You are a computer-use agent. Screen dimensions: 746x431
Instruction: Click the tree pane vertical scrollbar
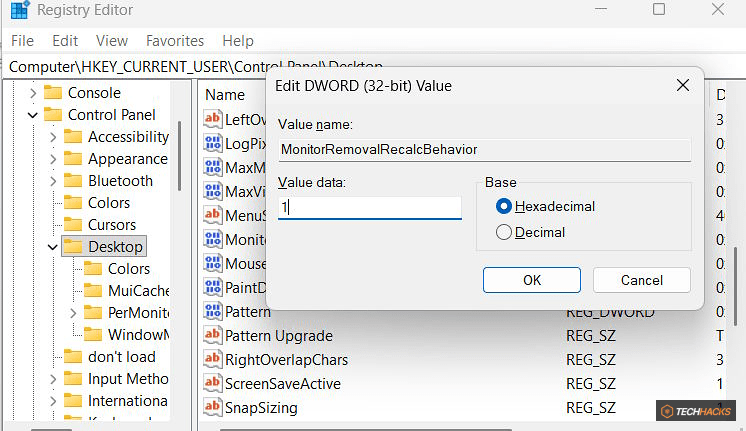click(x=179, y=156)
